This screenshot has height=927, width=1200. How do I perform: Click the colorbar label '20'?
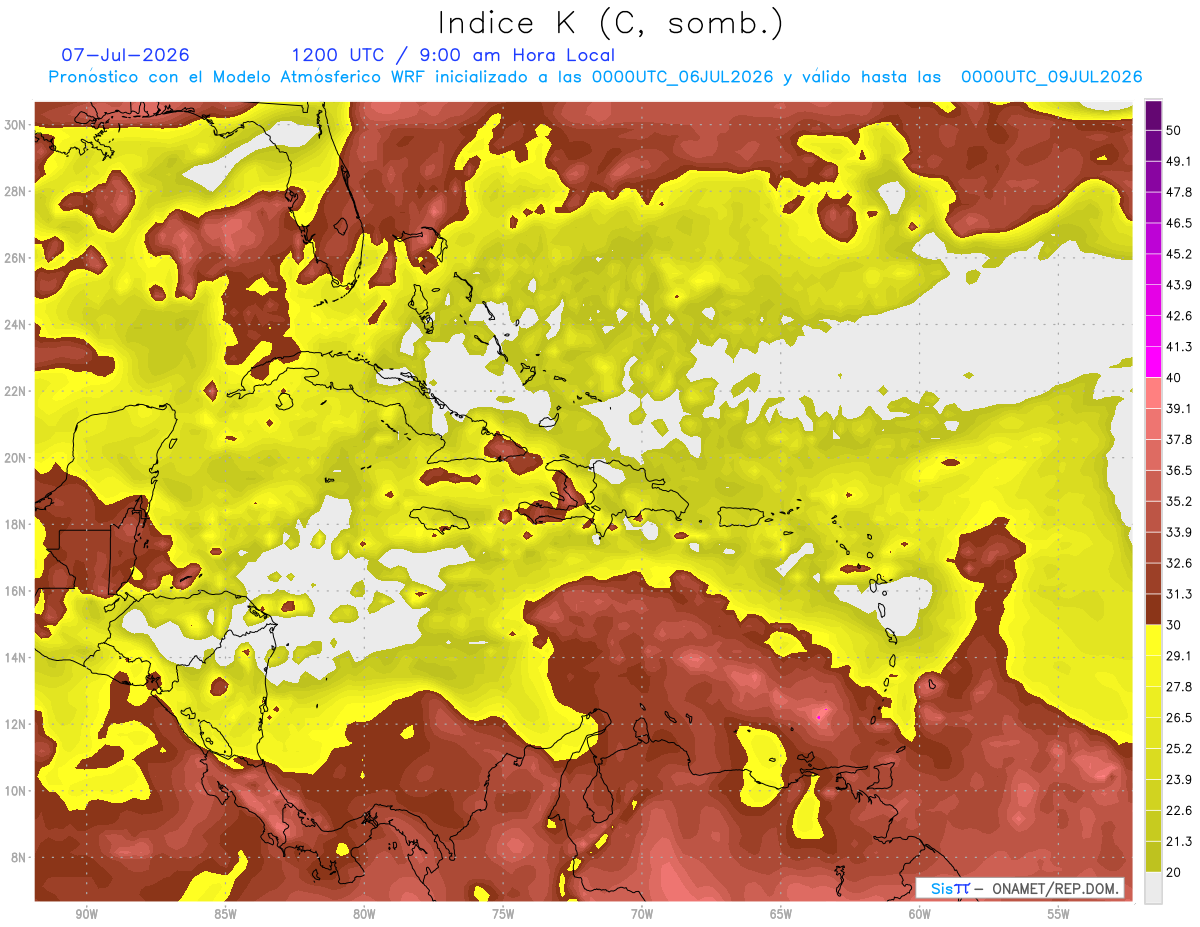[1175, 873]
